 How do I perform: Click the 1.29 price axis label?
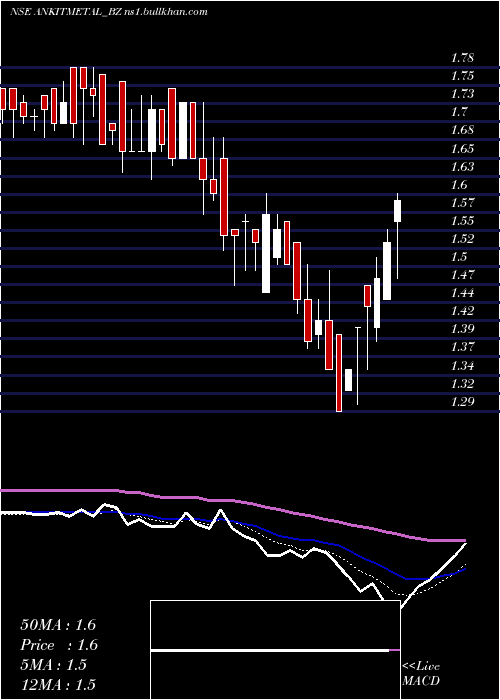462,402
